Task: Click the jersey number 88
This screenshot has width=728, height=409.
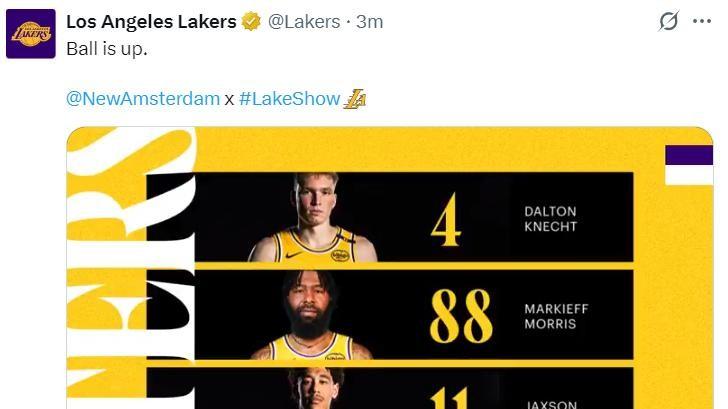Action: 461,316
